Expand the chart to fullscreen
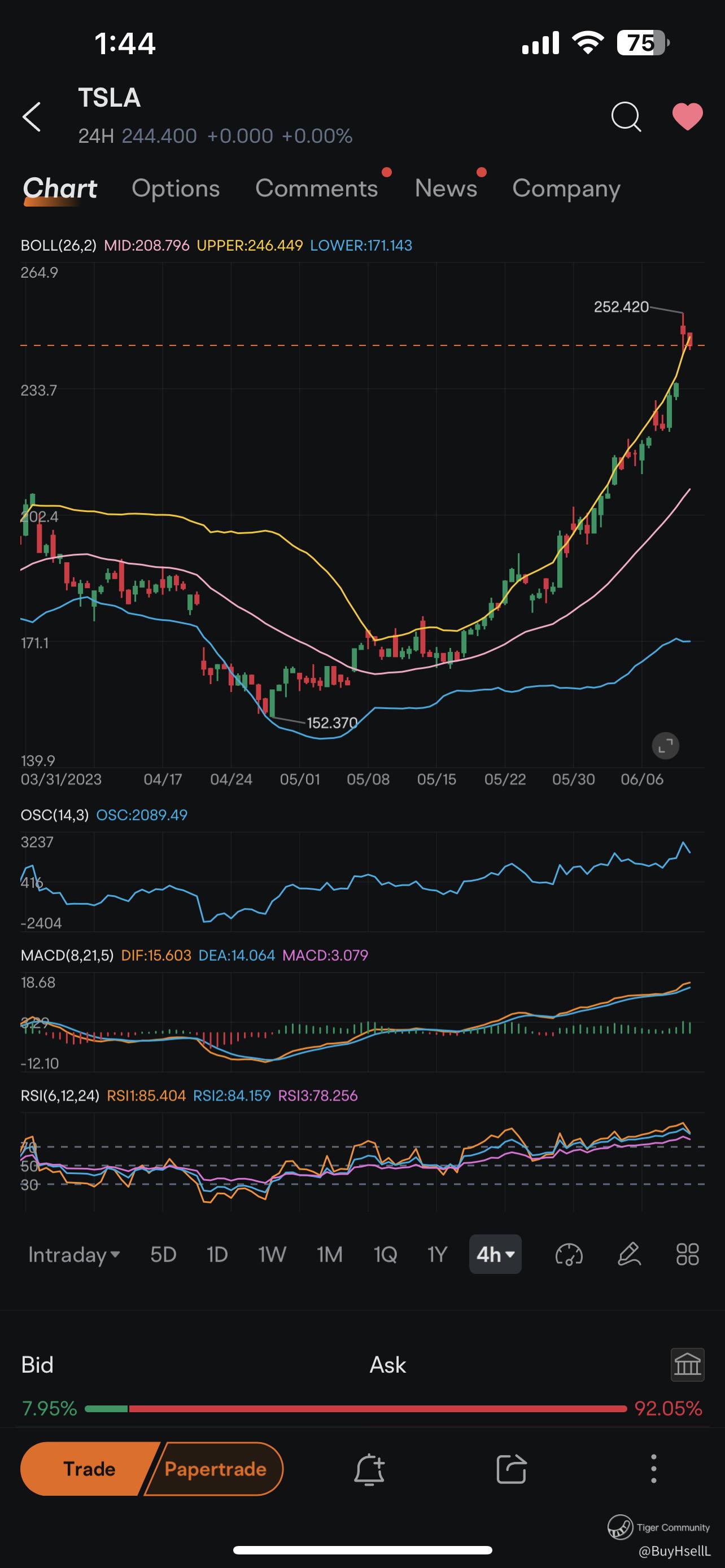 coord(665,745)
